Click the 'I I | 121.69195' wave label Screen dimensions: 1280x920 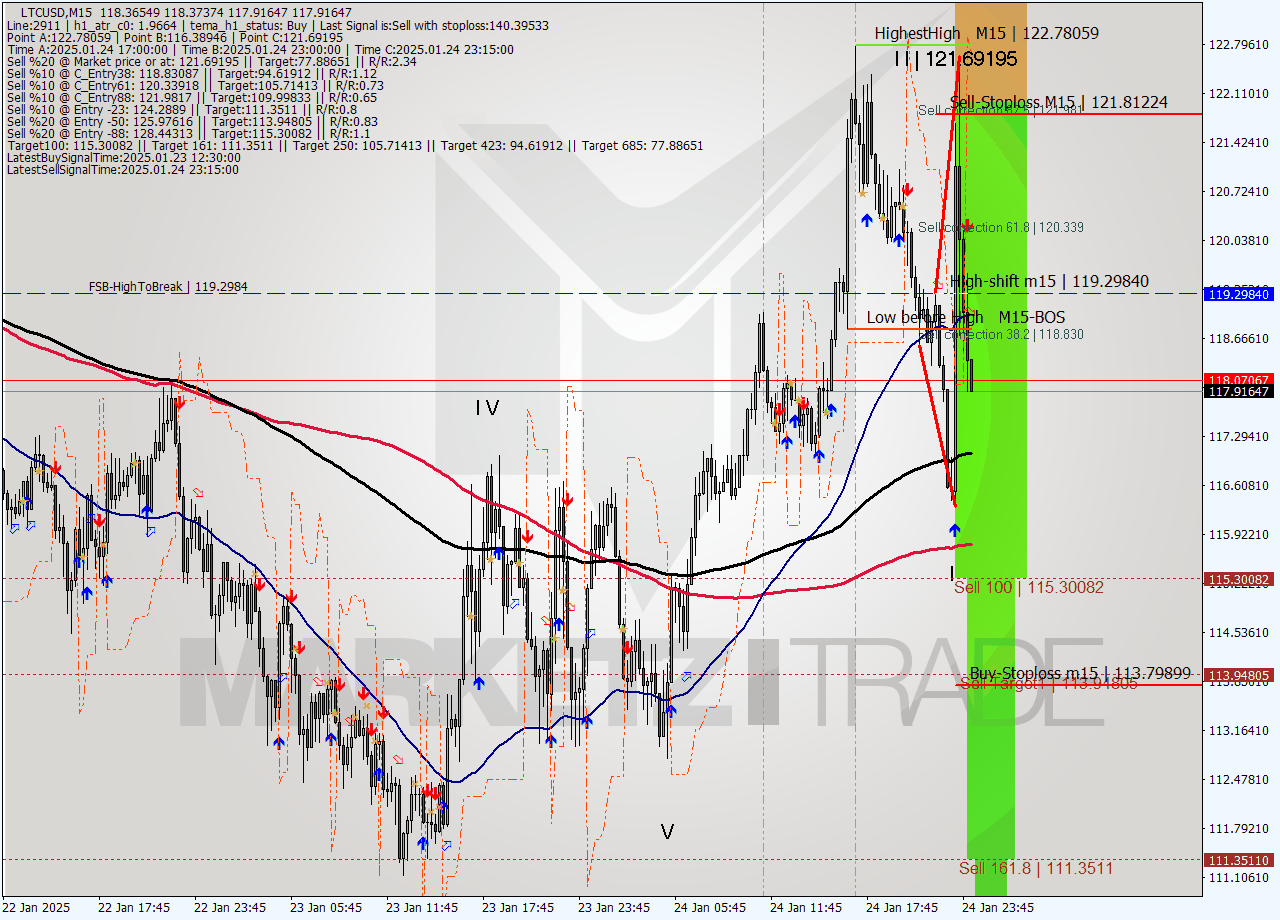pyautogui.click(x=956, y=59)
